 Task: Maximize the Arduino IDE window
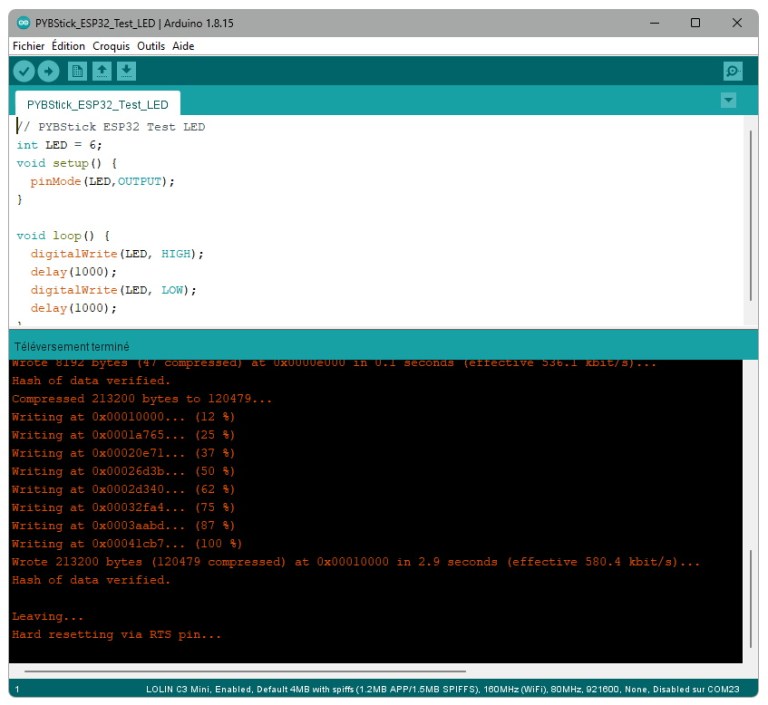[x=695, y=23]
